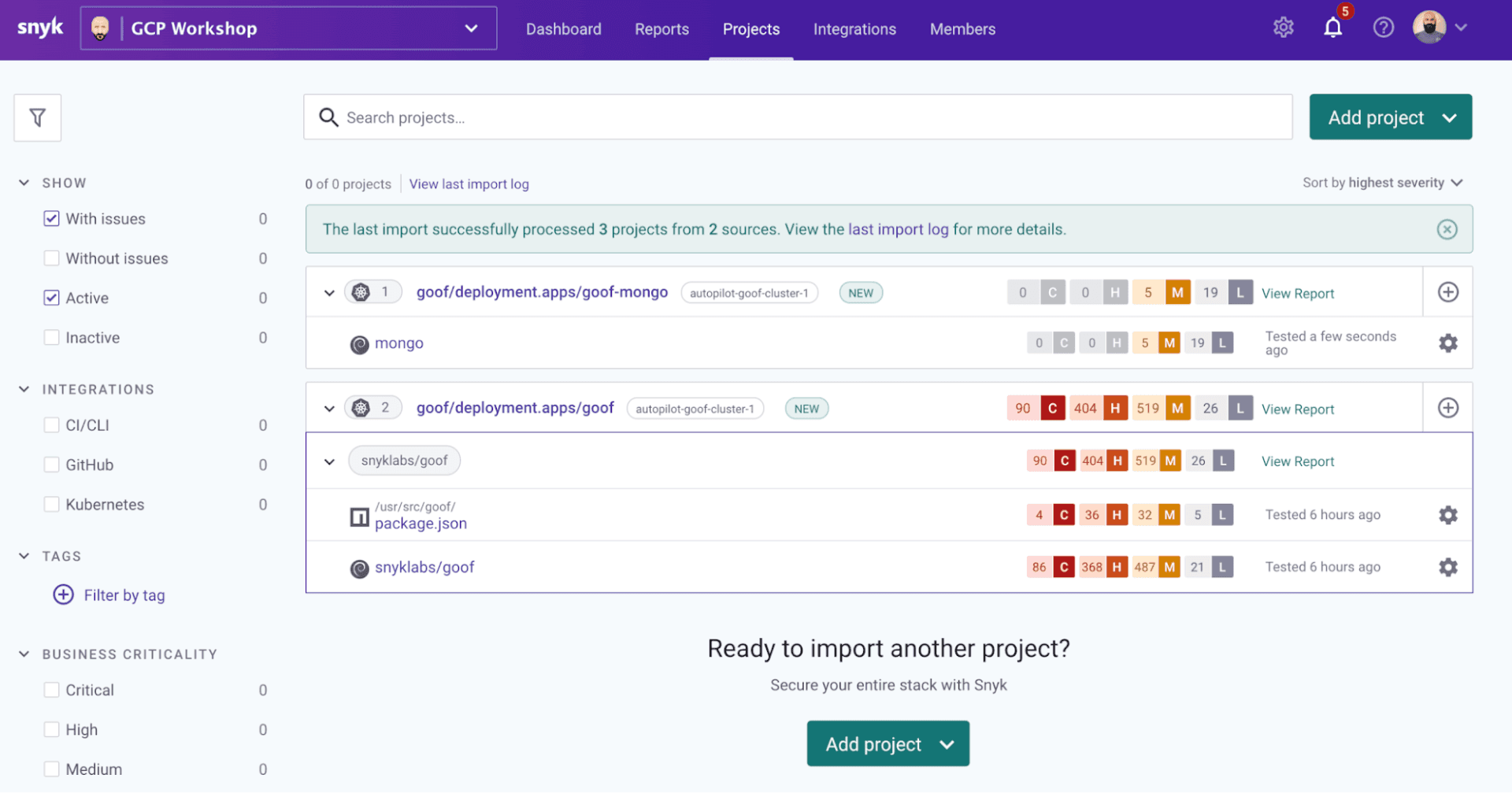Open settings gear for package.json project
1512x793 pixels.
tap(1448, 515)
